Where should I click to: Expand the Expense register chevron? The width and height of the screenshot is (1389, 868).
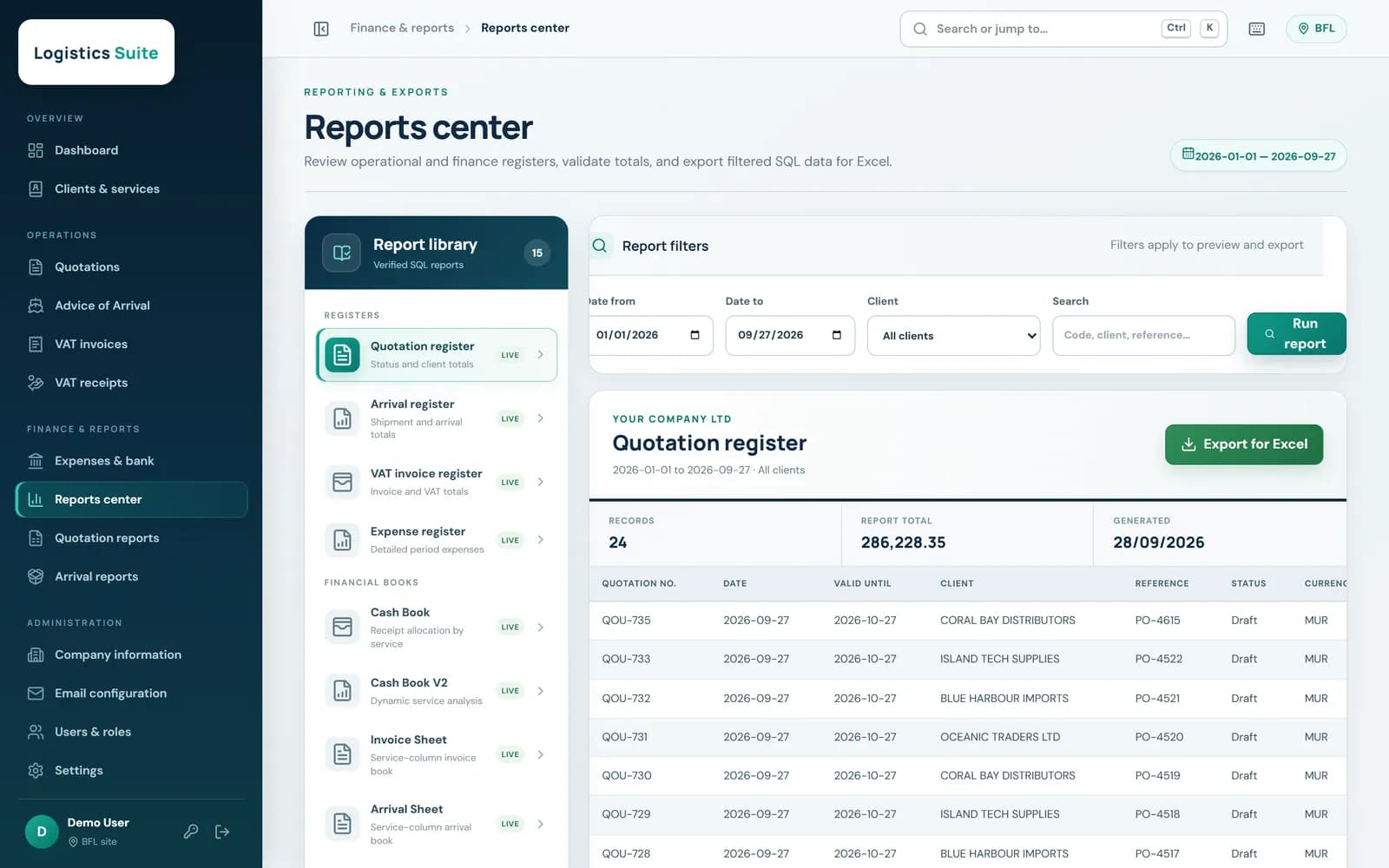[540, 540]
